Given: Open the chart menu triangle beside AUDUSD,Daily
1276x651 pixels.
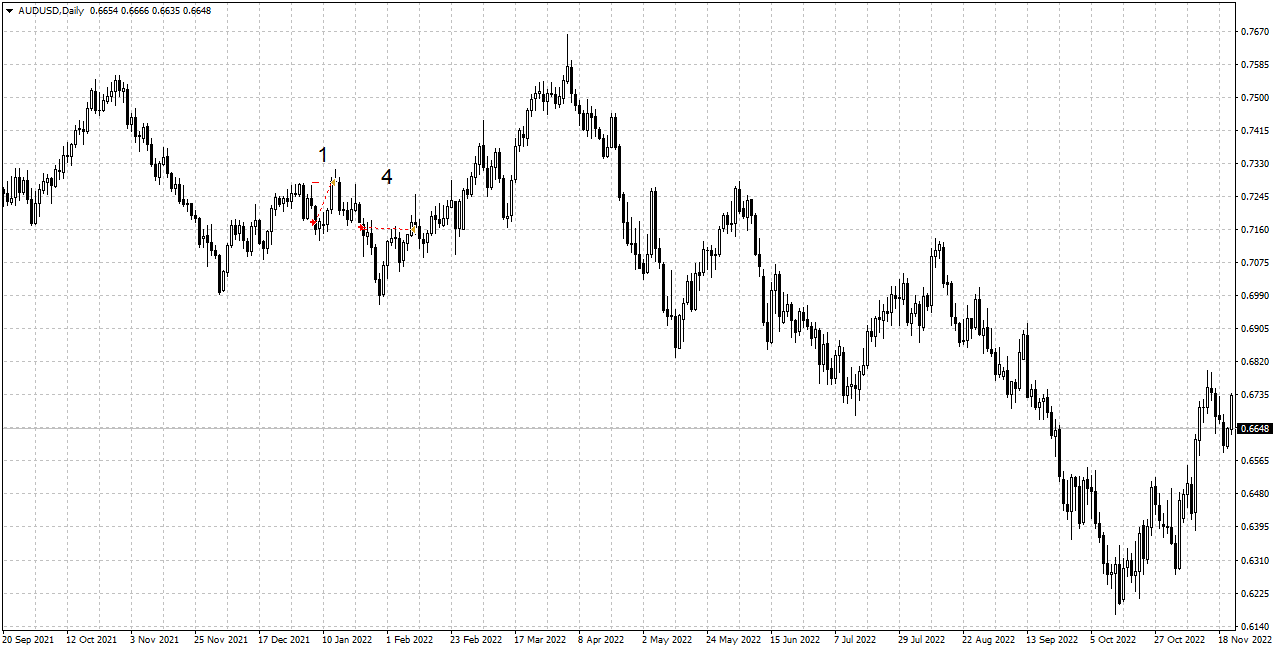Looking at the screenshot, I should 9,10.
